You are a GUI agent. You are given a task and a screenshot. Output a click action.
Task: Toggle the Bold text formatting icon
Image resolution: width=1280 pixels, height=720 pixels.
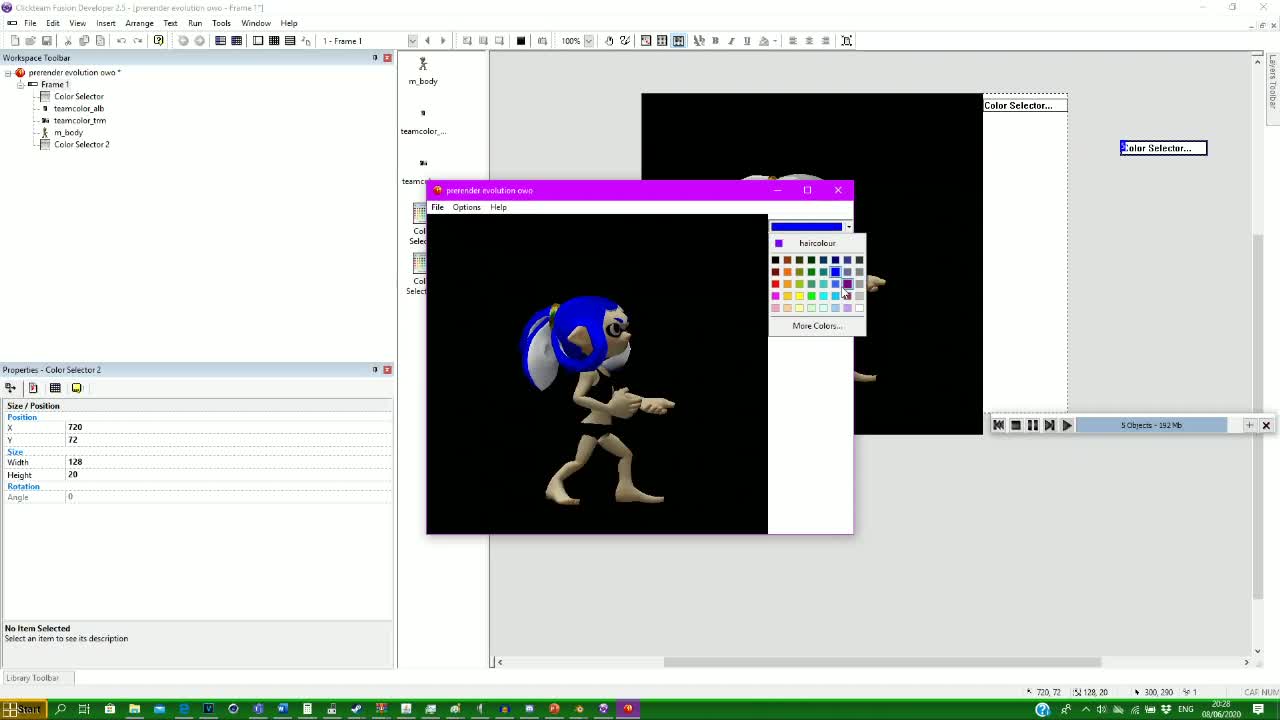[715, 41]
